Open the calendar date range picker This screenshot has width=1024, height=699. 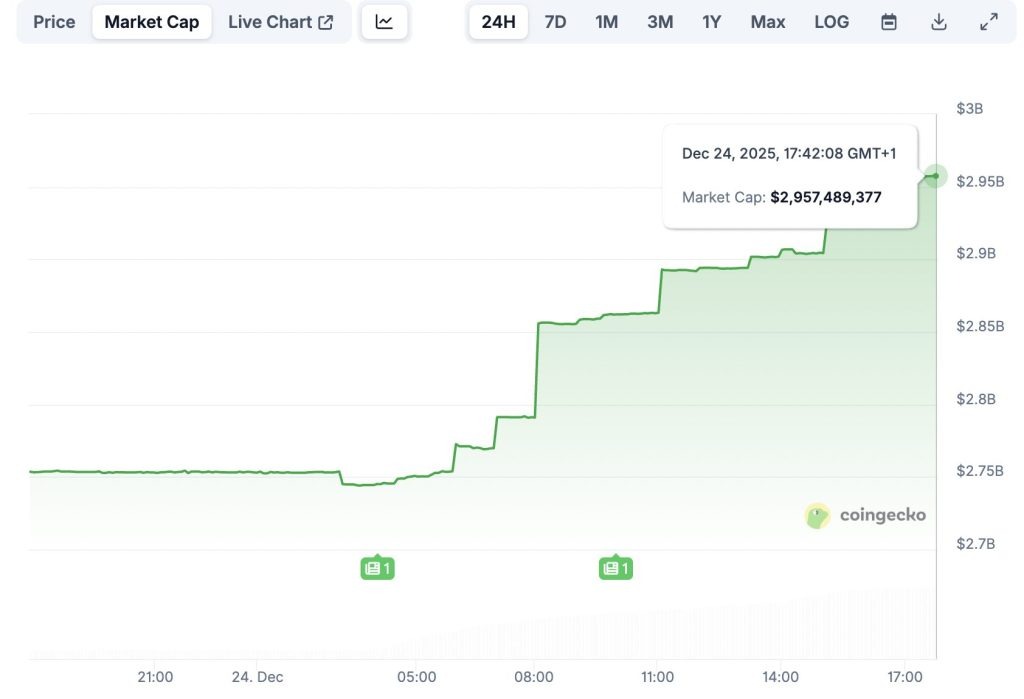(x=889, y=21)
